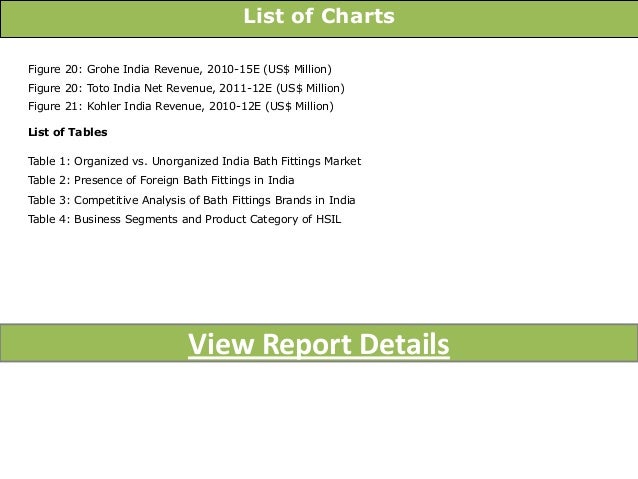The height and width of the screenshot is (479, 638).
Task: Select 'Table 2: Presence of Foreign Bath Fittings' entry
Action: pyautogui.click(x=161, y=180)
